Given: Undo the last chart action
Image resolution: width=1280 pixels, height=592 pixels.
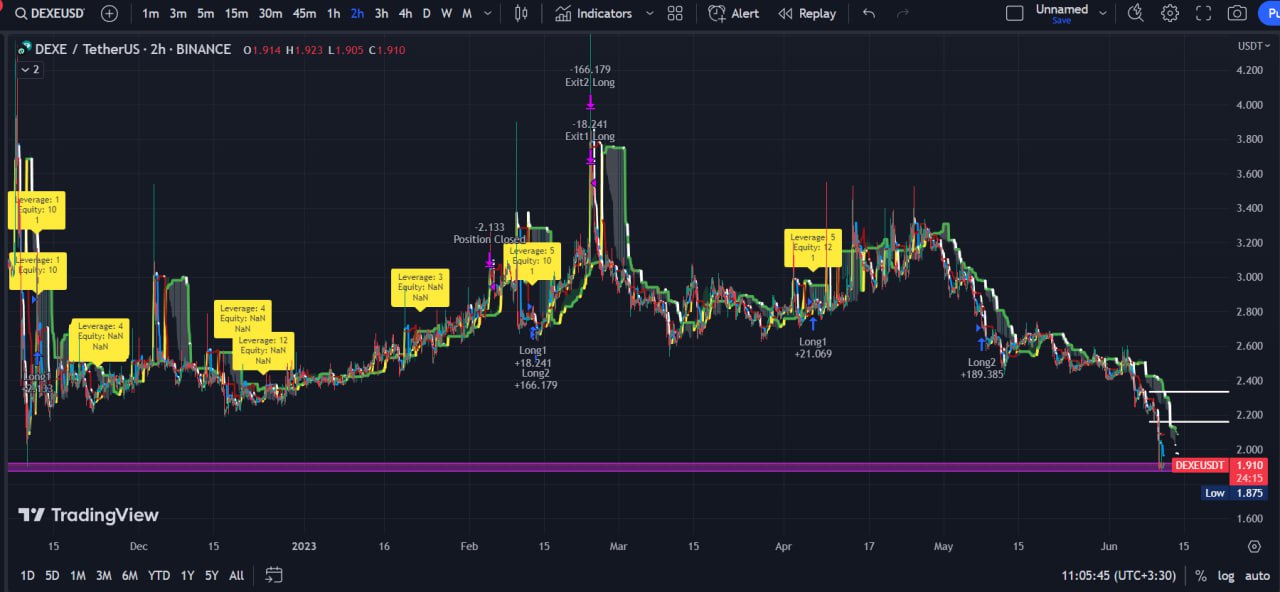Looking at the screenshot, I should click(869, 13).
